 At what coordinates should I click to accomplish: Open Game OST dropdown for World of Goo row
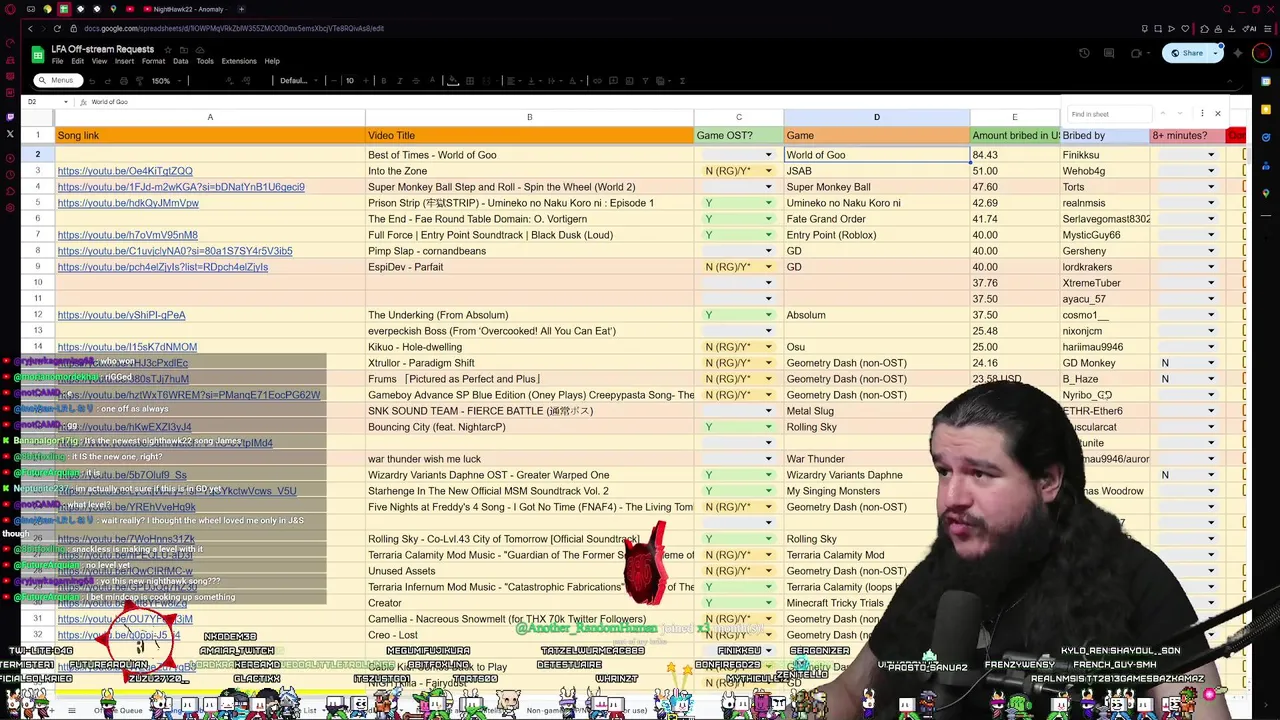769,155
